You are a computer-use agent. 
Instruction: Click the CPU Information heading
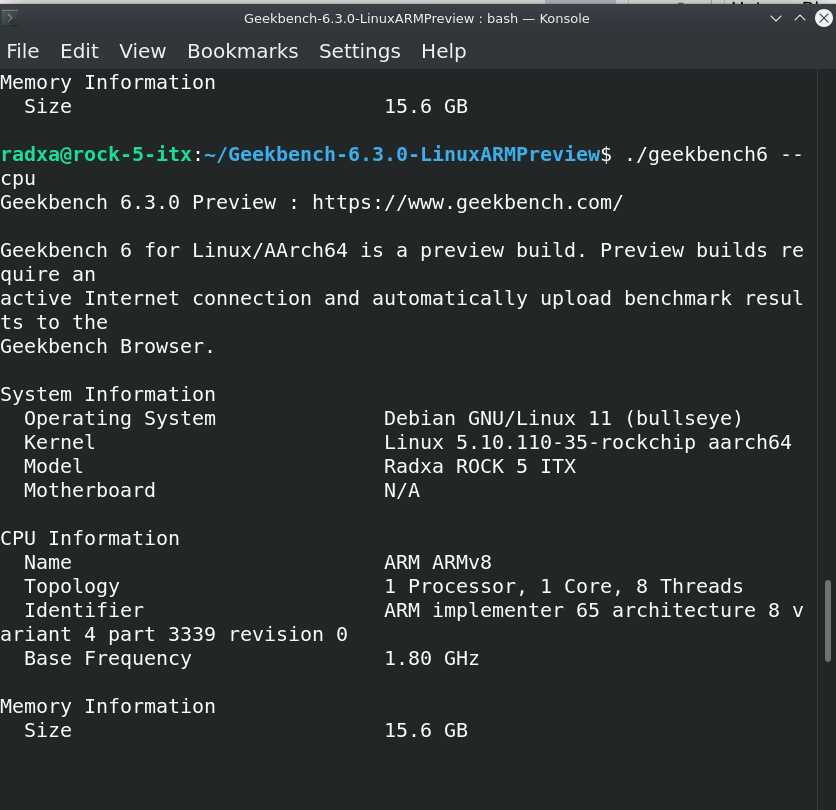point(90,539)
